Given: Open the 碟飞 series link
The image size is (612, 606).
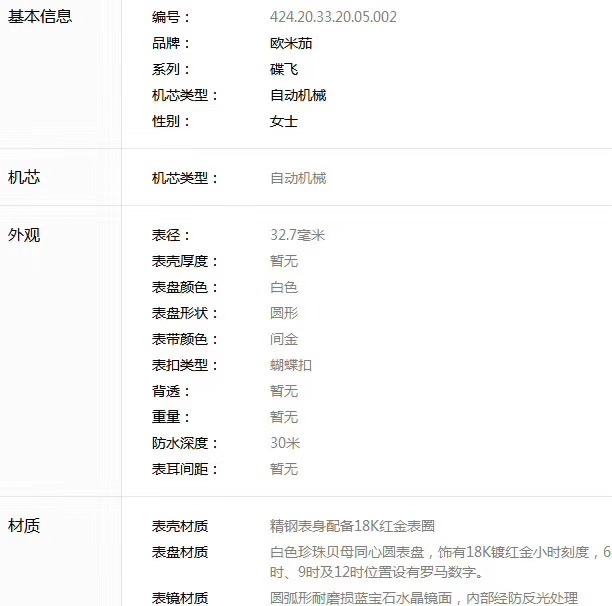Looking at the screenshot, I should point(284,70).
